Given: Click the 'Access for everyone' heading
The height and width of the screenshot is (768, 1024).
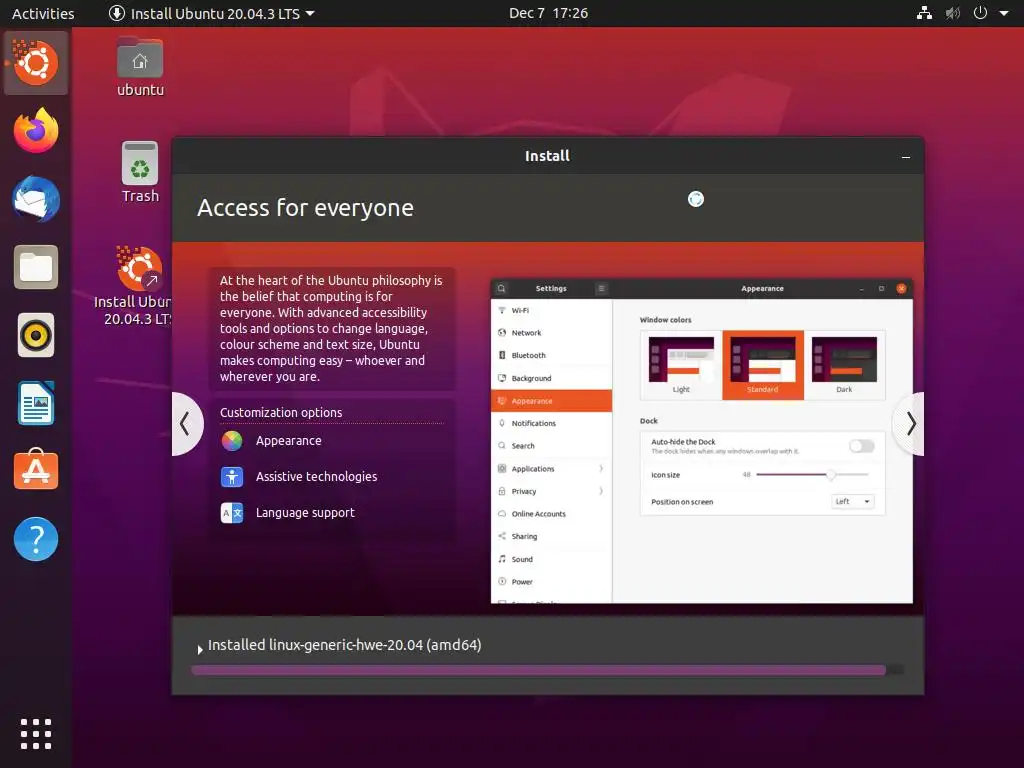Looking at the screenshot, I should pyautogui.click(x=305, y=208).
